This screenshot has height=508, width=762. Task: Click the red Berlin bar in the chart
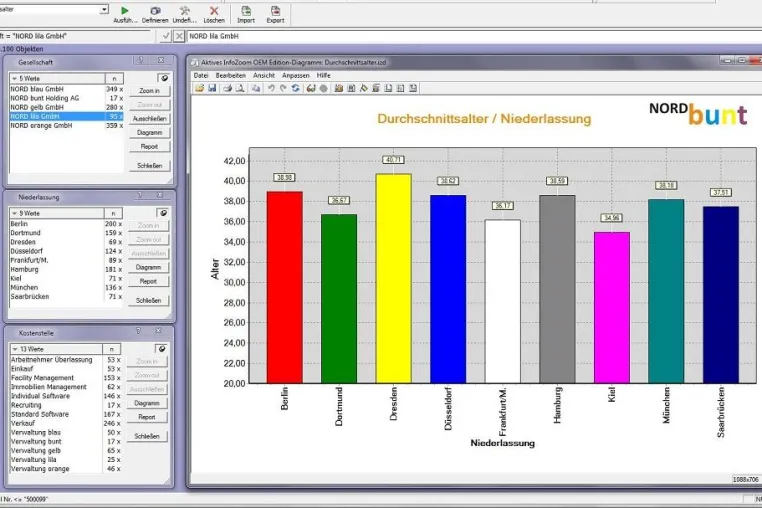(285, 287)
